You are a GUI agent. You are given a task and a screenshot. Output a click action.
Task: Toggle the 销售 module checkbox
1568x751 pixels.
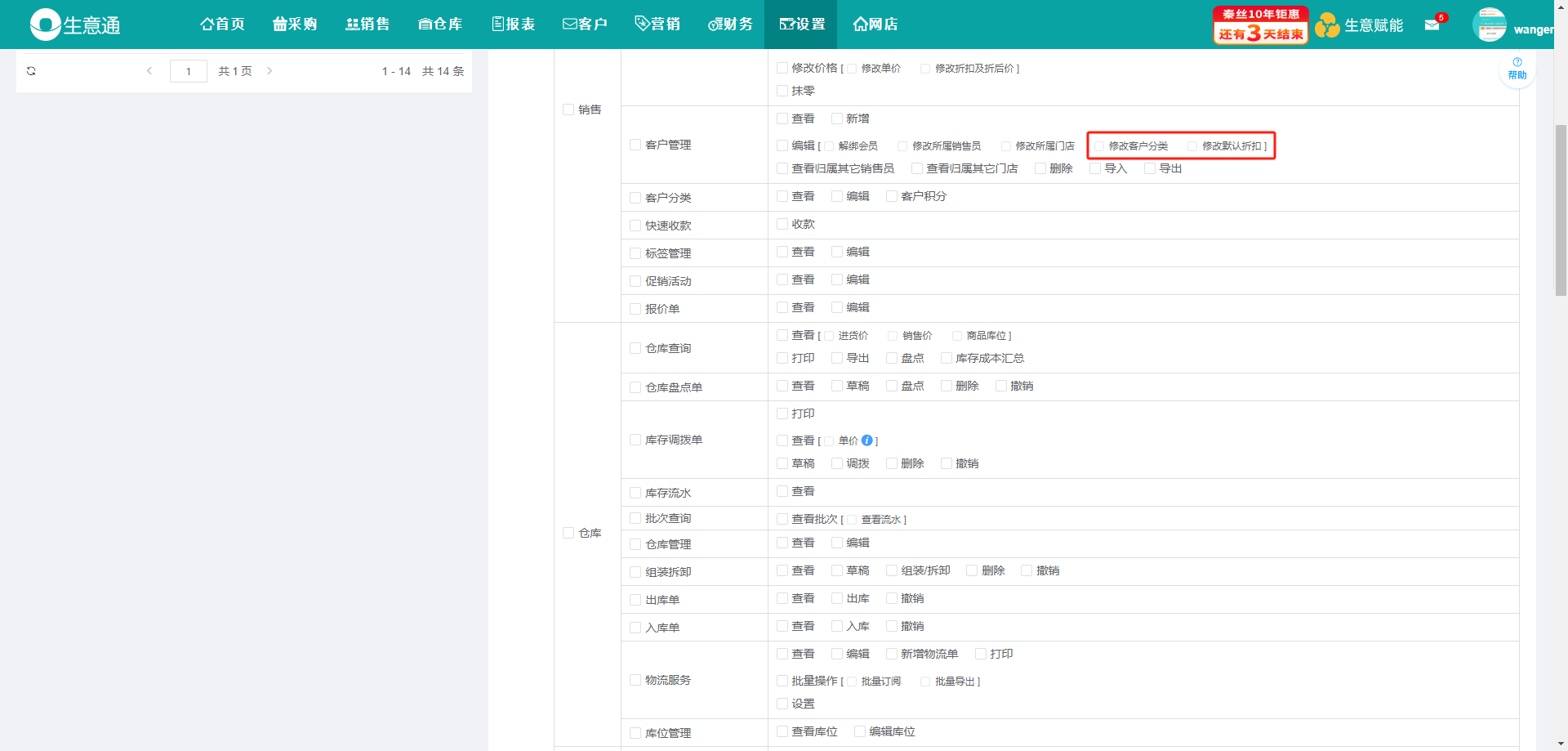568,110
